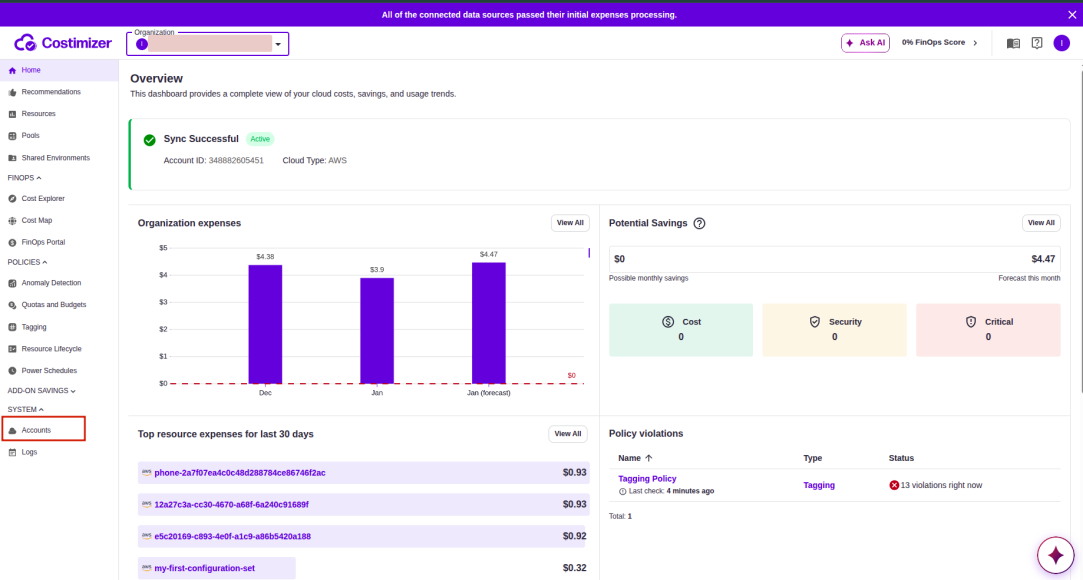Screen dimensions: 1083x580
Task: View All potential savings
Action: click(1041, 223)
